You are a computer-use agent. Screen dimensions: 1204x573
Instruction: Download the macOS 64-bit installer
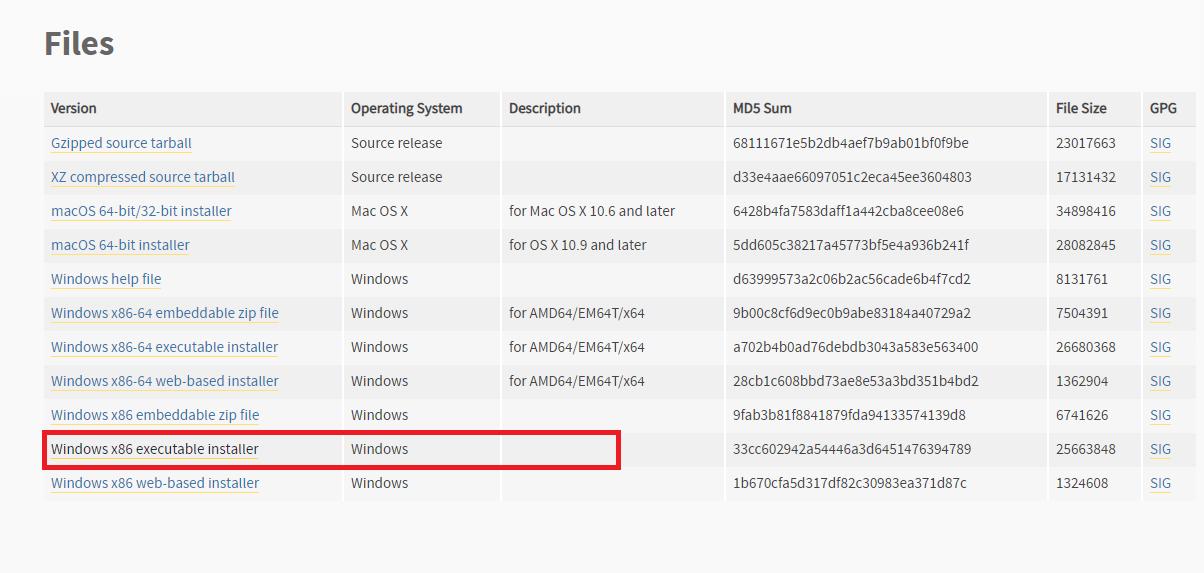[120, 245]
